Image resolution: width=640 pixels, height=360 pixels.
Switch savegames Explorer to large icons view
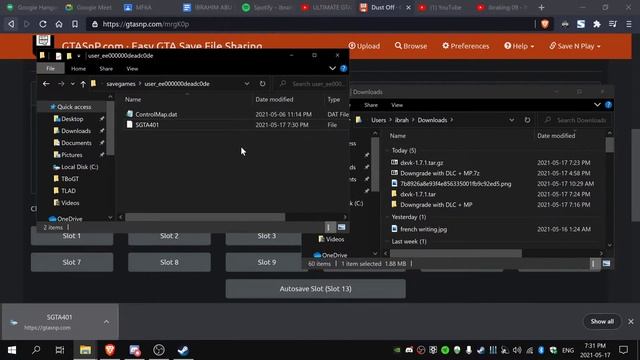tap(341, 227)
